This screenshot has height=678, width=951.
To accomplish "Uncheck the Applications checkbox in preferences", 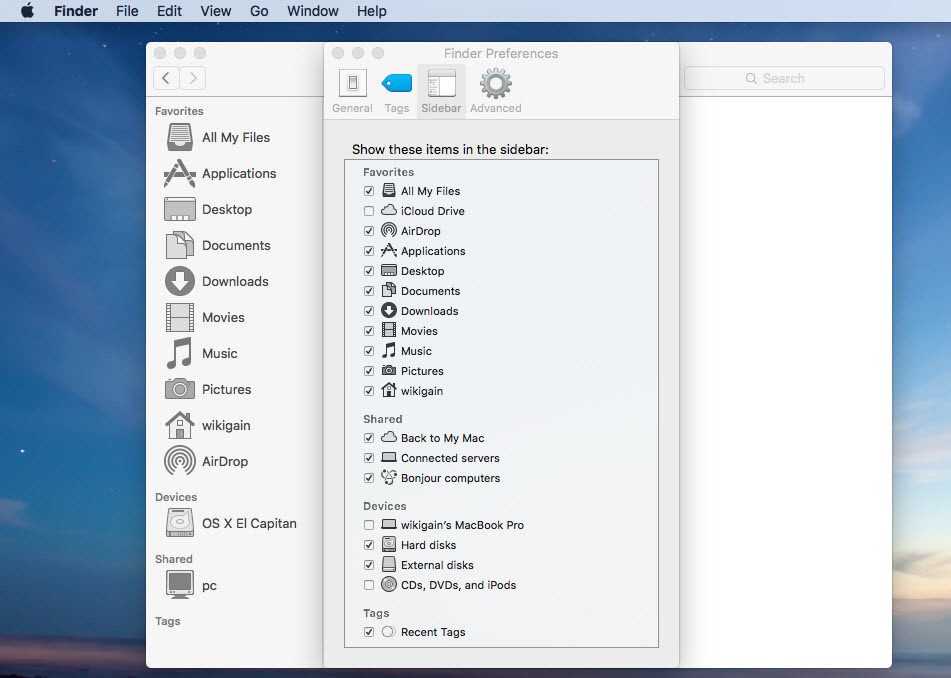I will [x=369, y=251].
